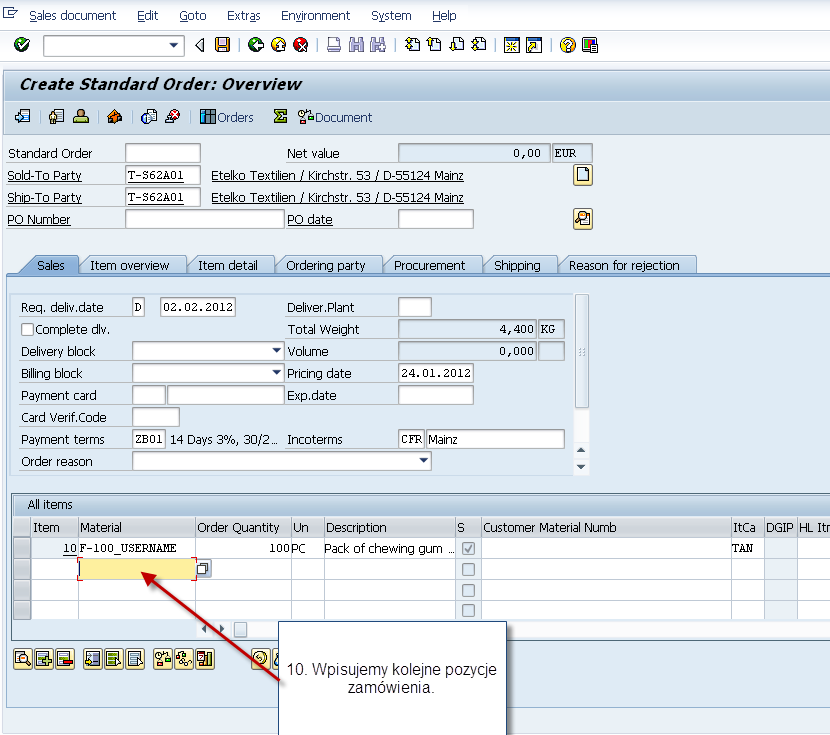830x735 pixels.
Task: Click the Ship-To Party label link
Action: click(44, 197)
